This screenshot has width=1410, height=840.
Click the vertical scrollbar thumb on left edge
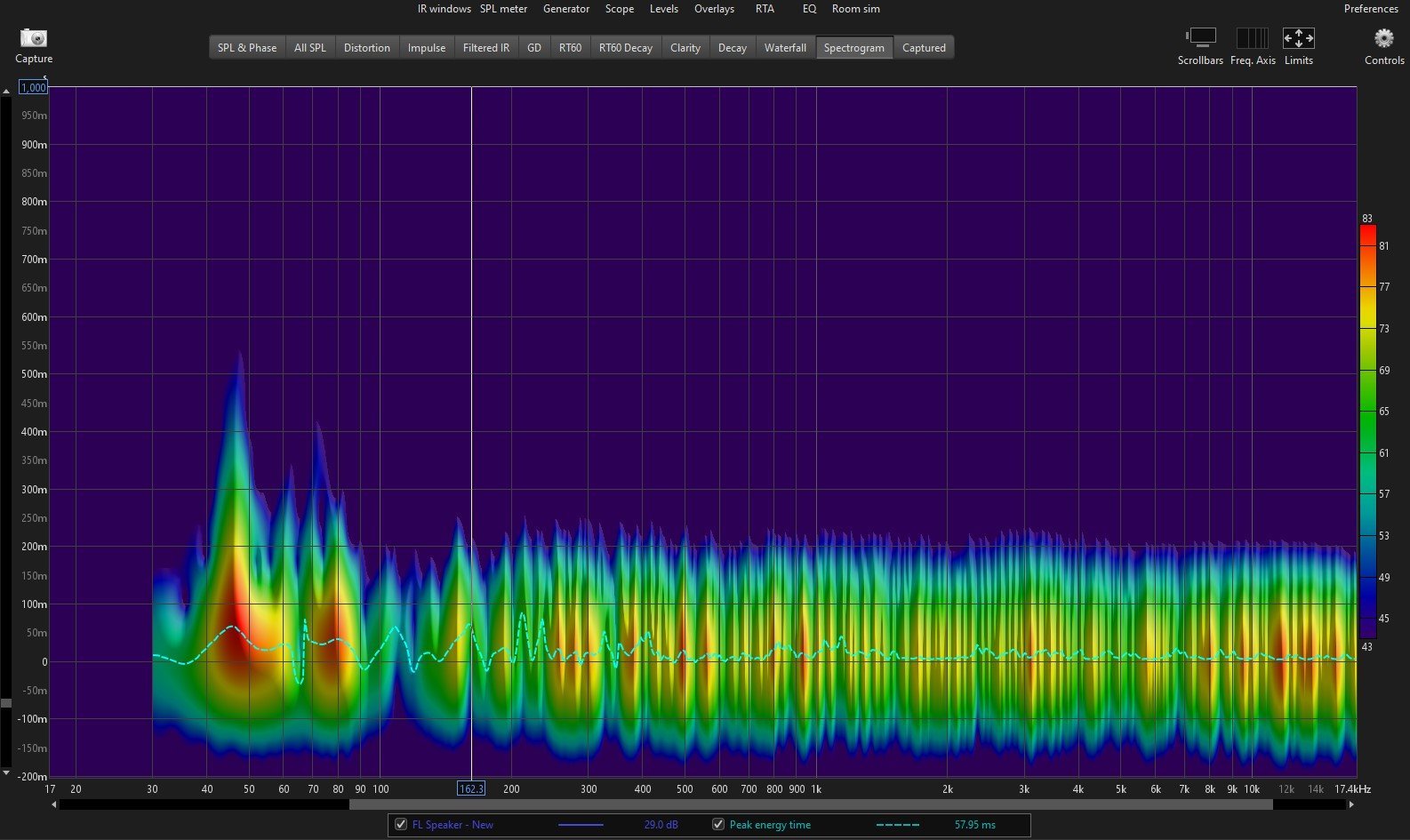click(6, 703)
